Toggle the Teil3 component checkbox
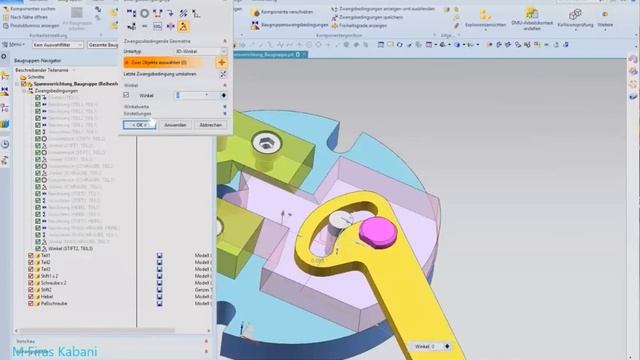The height and width of the screenshot is (360, 640). point(31,269)
